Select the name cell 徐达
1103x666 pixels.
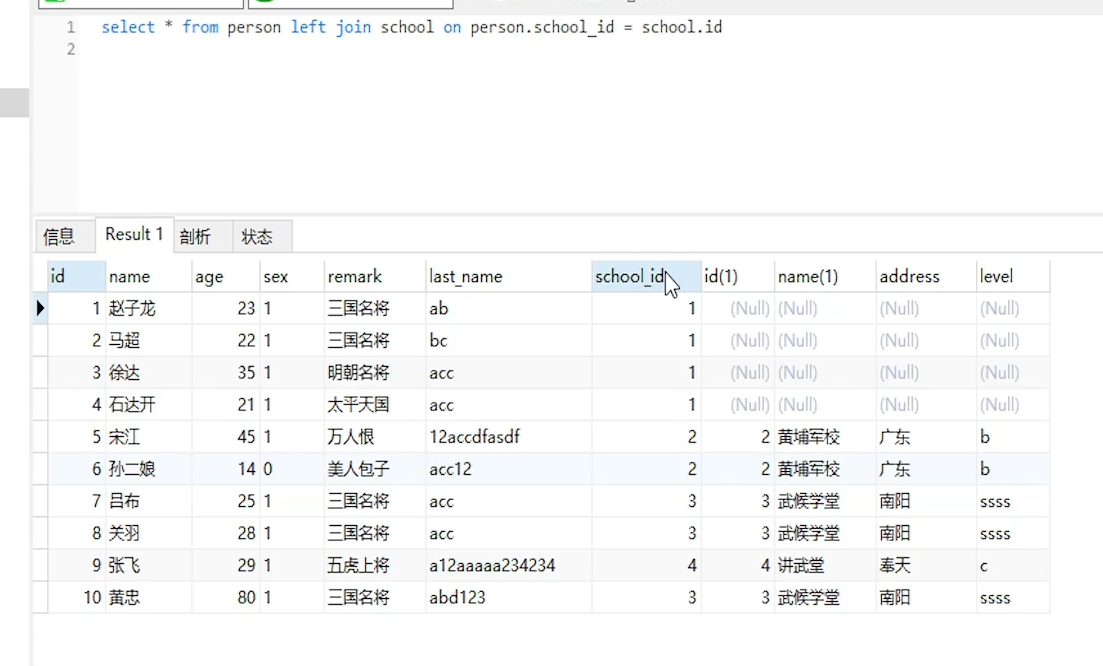tap(148, 373)
